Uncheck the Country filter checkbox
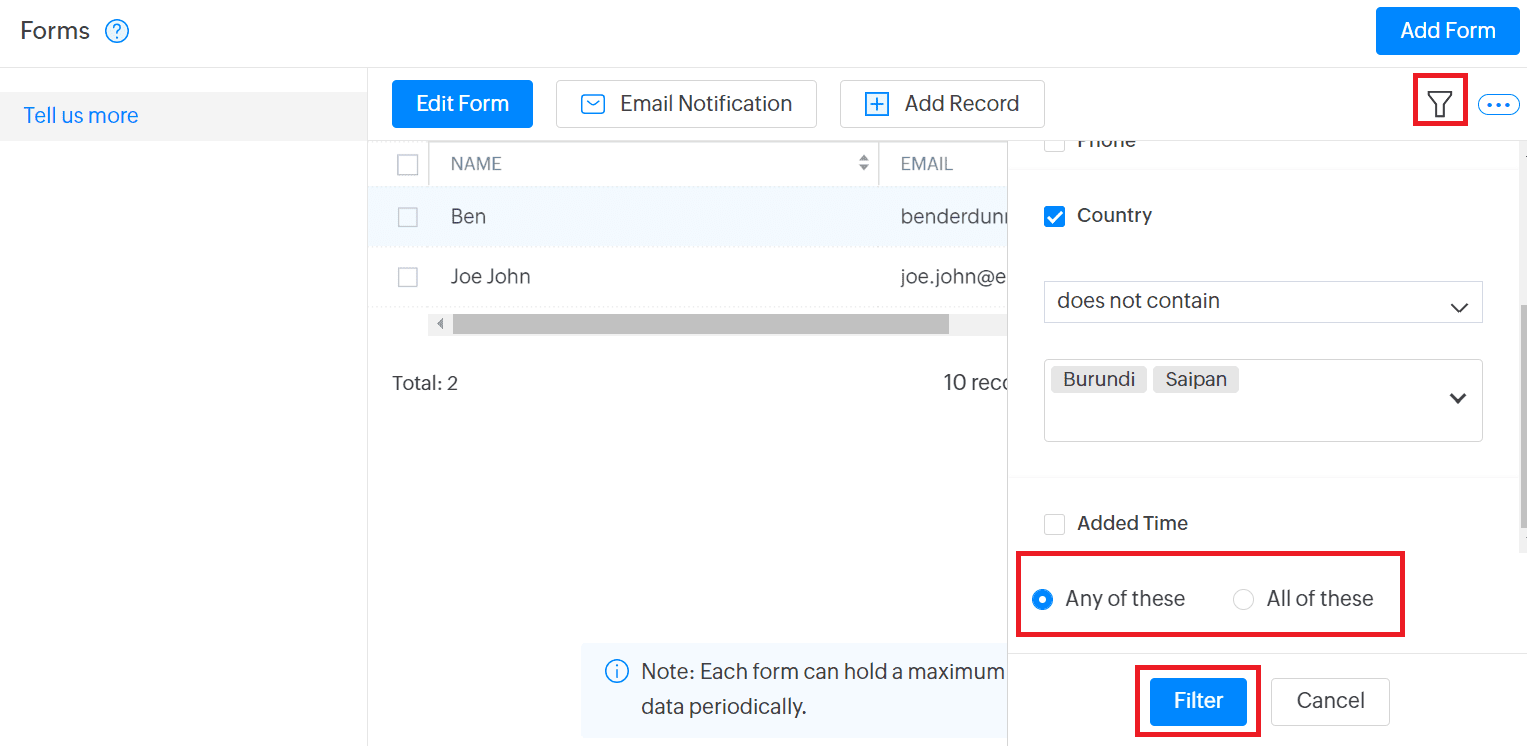 point(1054,216)
